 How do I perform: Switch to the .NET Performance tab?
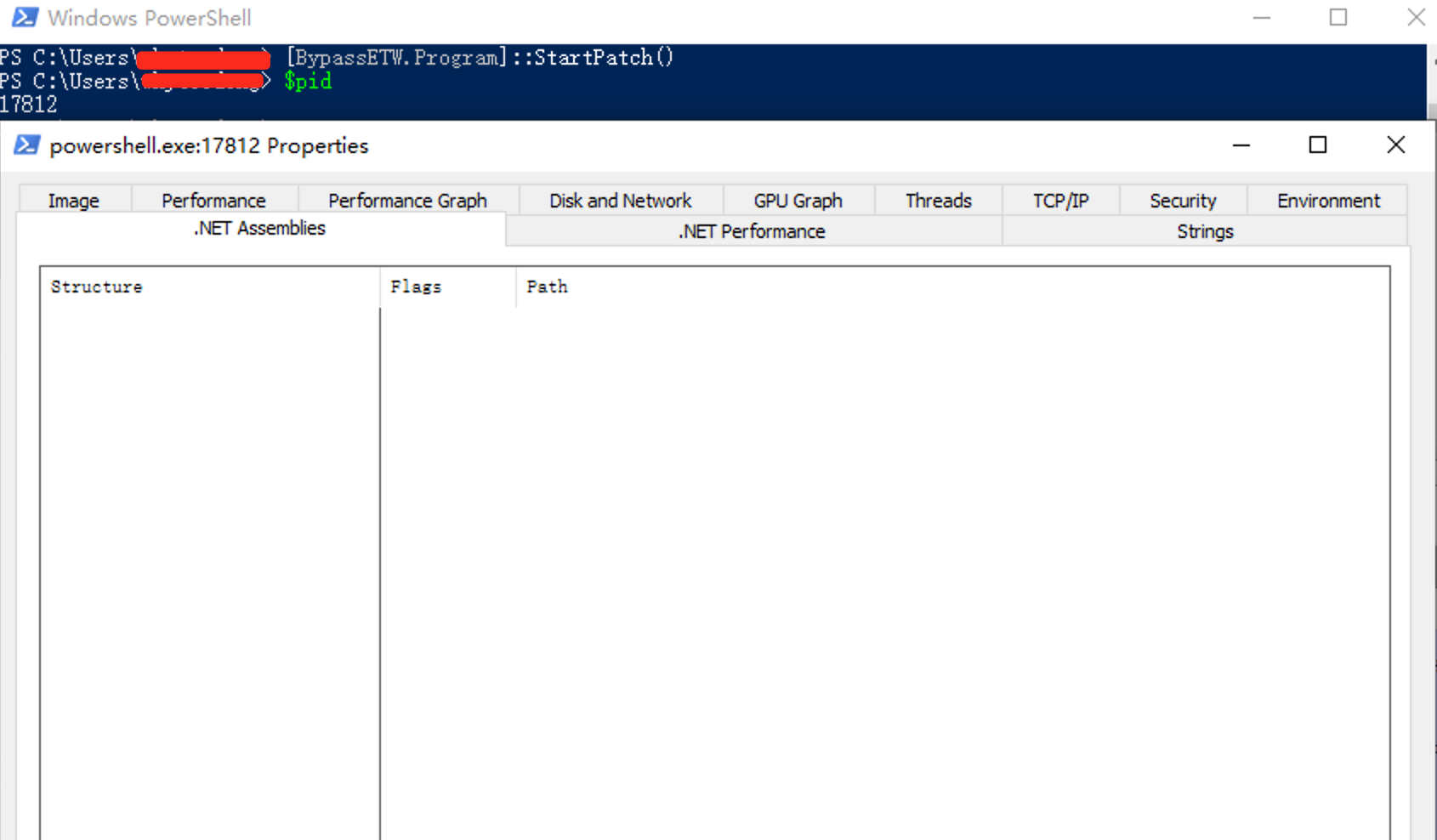[752, 231]
